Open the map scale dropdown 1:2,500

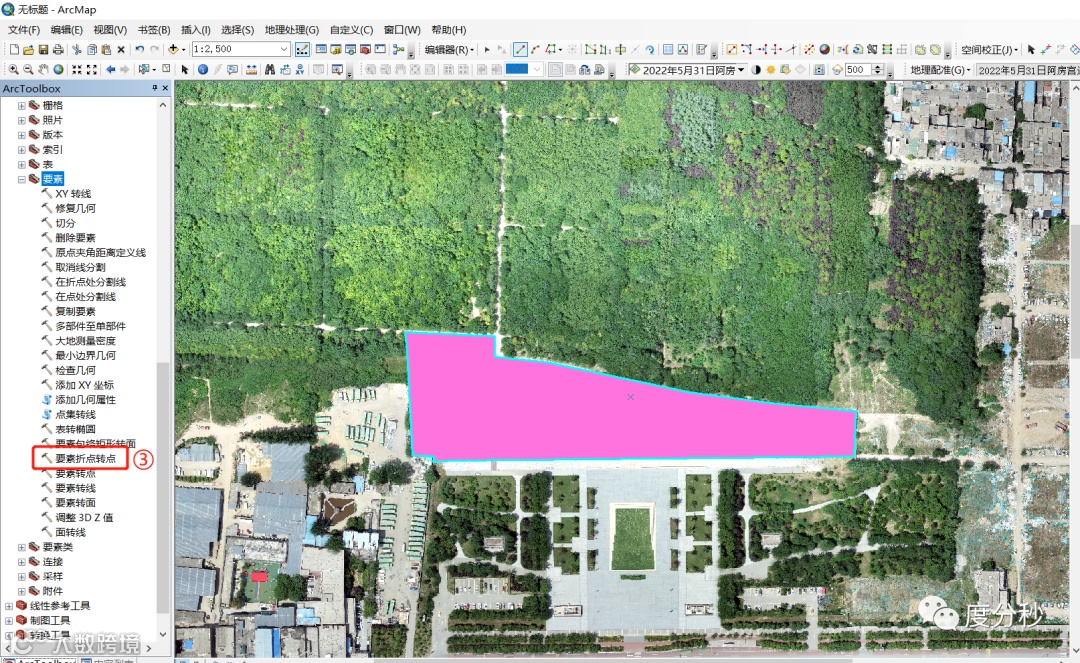click(x=283, y=50)
